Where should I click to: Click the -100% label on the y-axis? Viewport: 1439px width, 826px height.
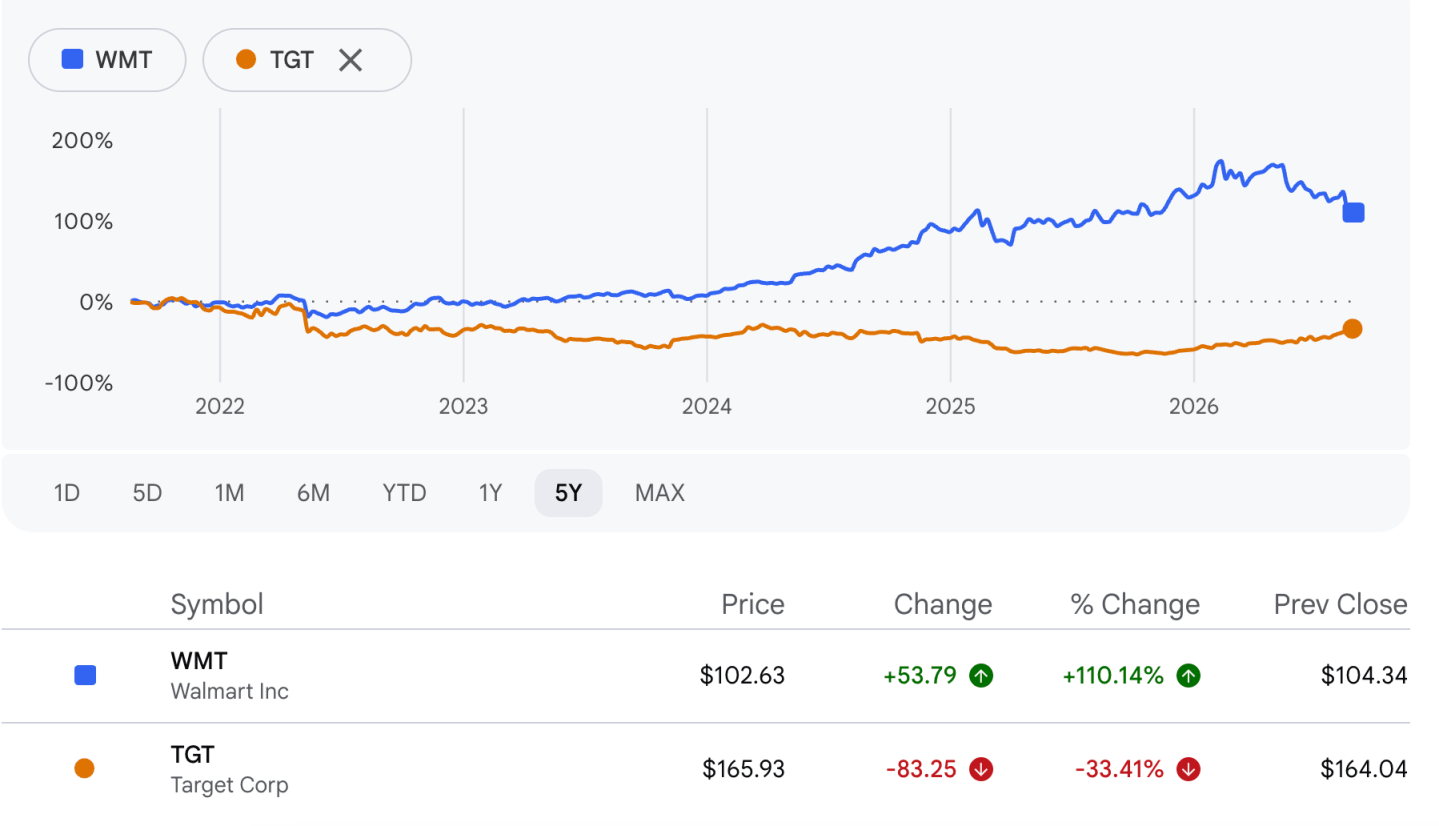tap(79, 383)
